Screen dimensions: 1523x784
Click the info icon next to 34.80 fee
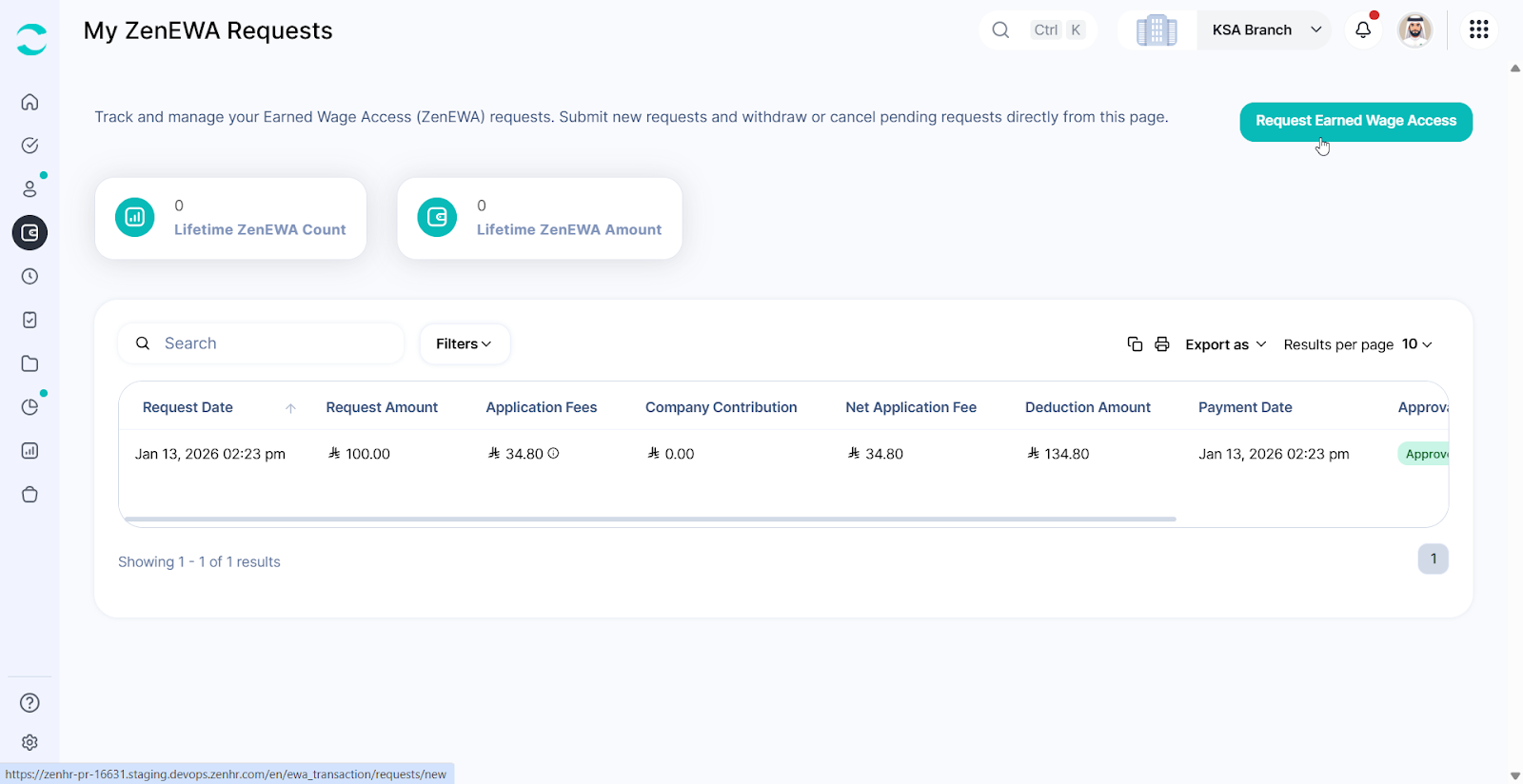point(553,454)
